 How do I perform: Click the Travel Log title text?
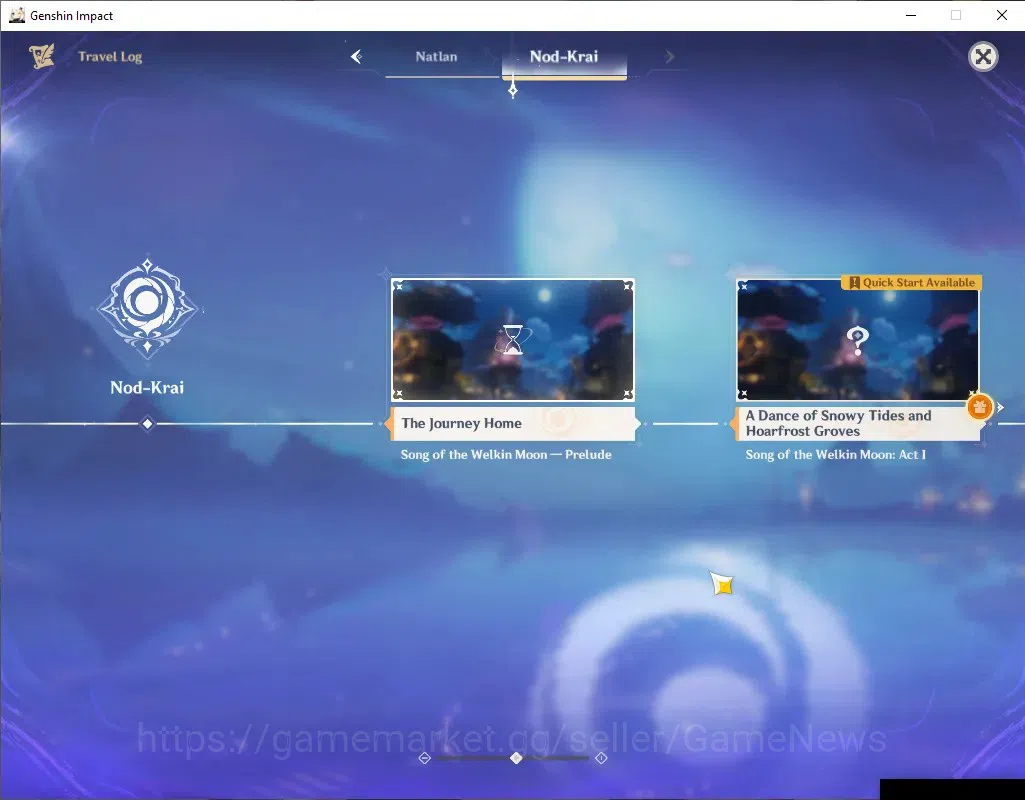coord(110,57)
